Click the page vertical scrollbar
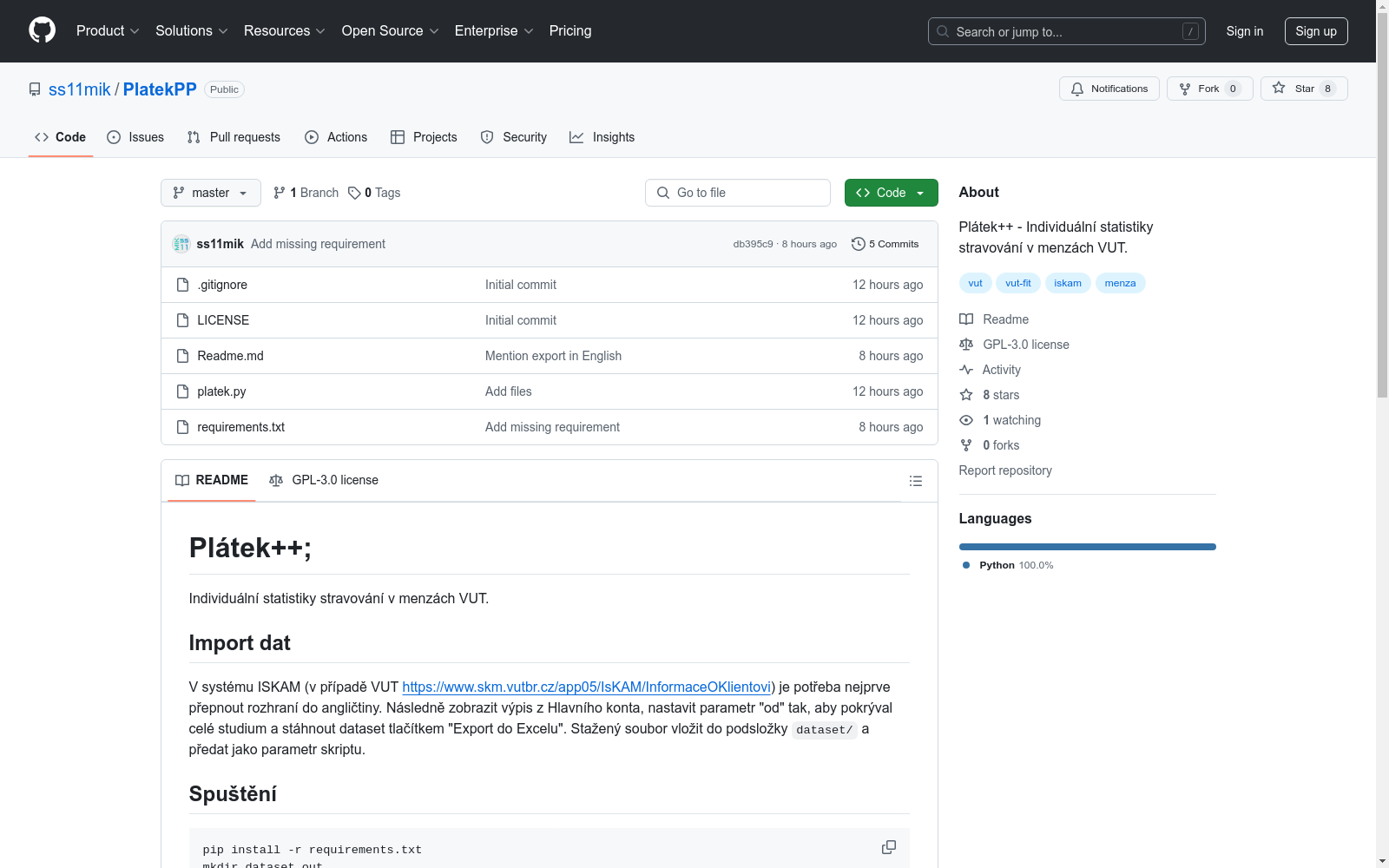 pyautogui.click(x=1382, y=205)
